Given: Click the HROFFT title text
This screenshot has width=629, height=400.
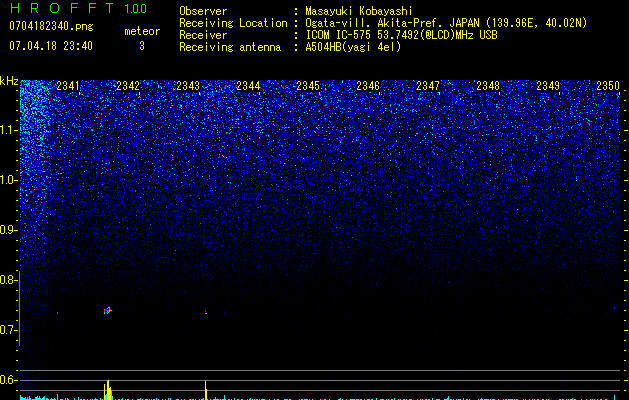Looking at the screenshot, I should (x=61, y=8).
